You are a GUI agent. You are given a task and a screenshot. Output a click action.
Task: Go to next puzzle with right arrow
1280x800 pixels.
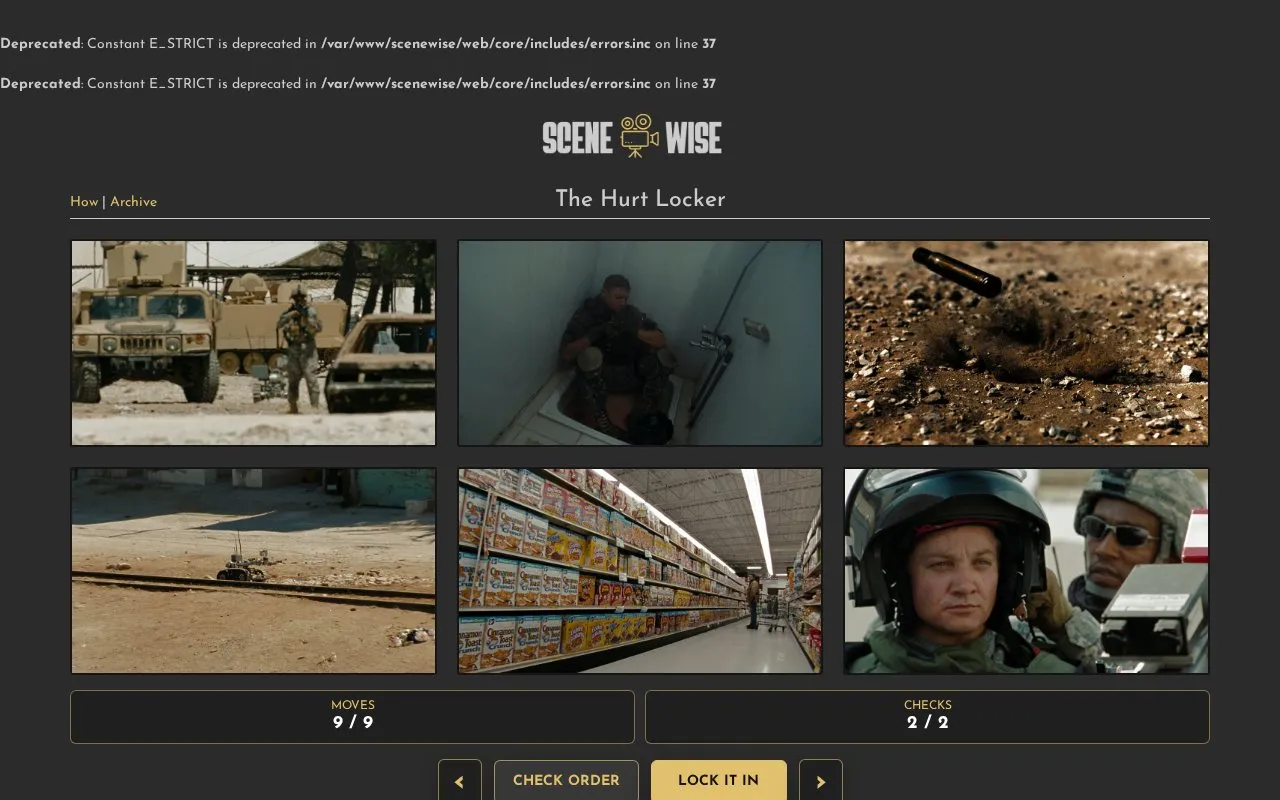pyautogui.click(x=821, y=781)
